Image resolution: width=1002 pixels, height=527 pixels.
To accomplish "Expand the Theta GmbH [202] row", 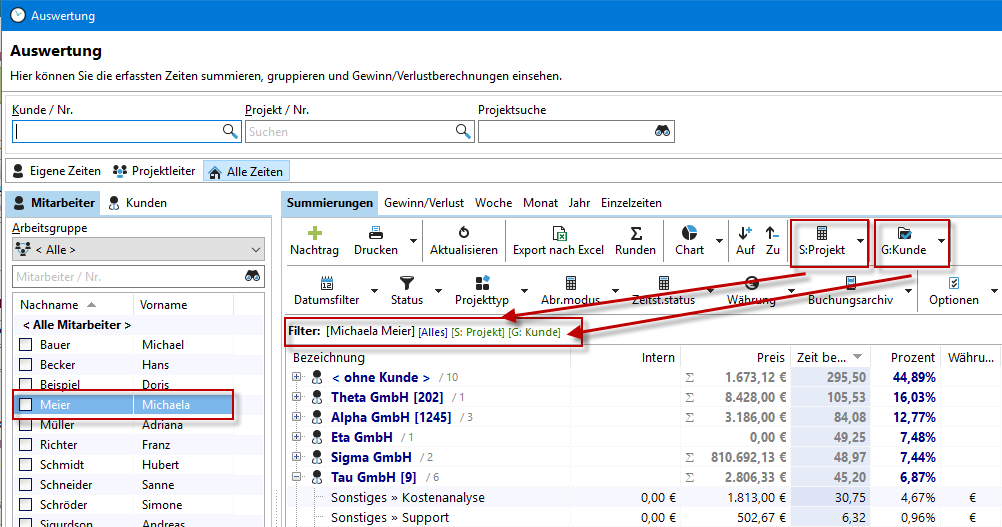I will tap(297, 397).
